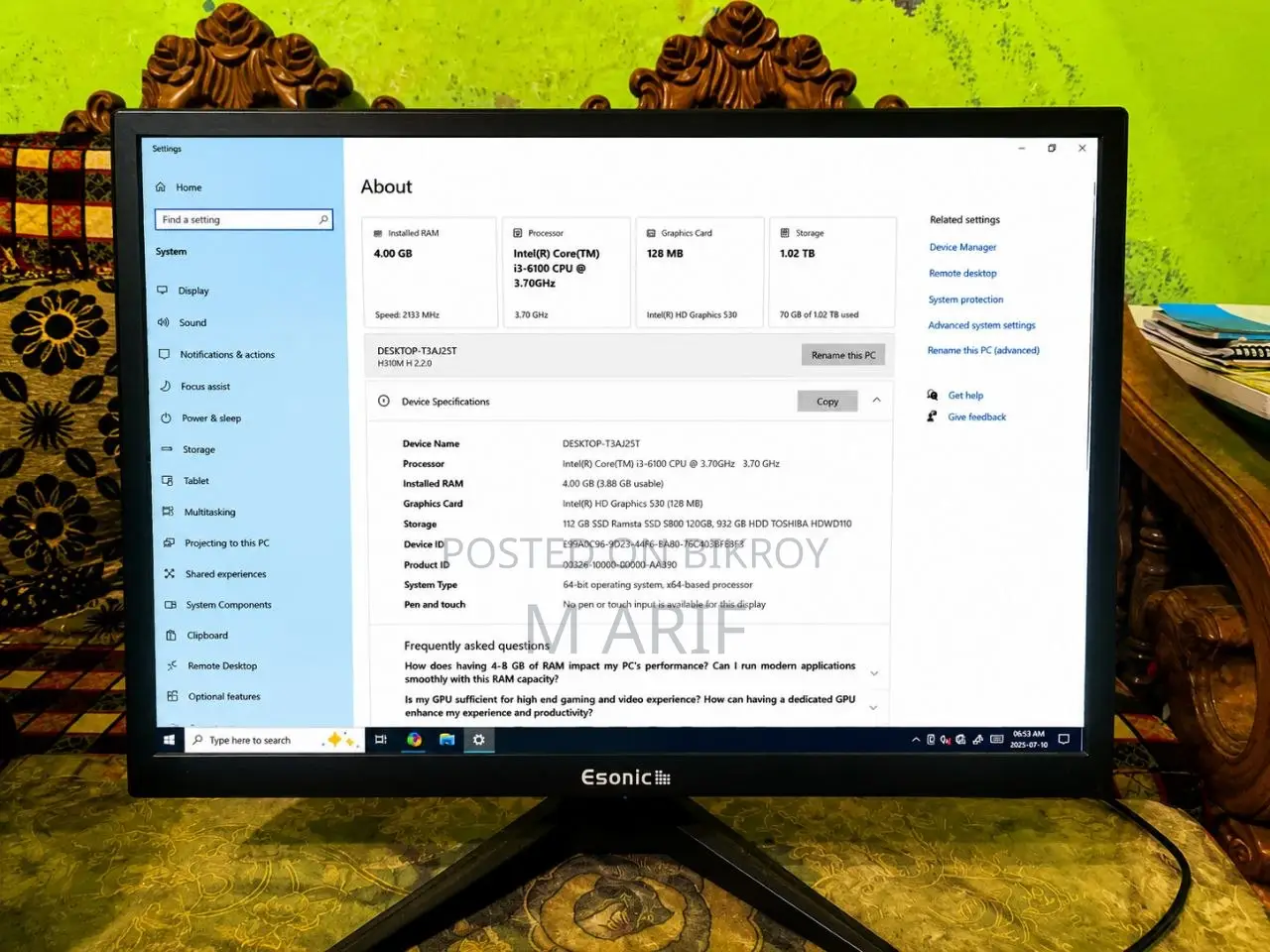This screenshot has width=1270, height=952.
Task: Focus the Find a setting field
Action: coord(244,220)
